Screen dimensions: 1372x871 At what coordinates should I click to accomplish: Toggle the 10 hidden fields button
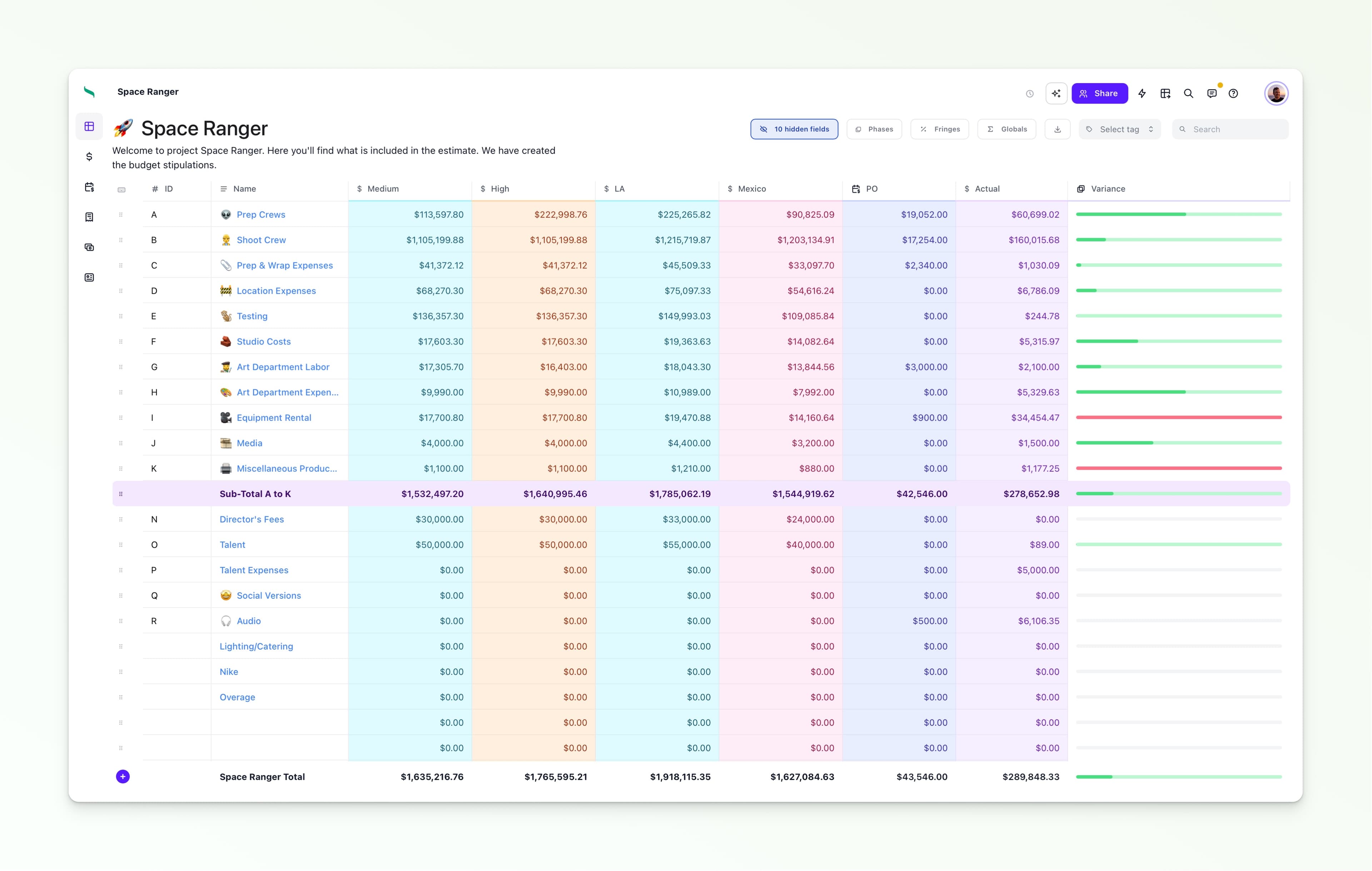[x=794, y=129]
